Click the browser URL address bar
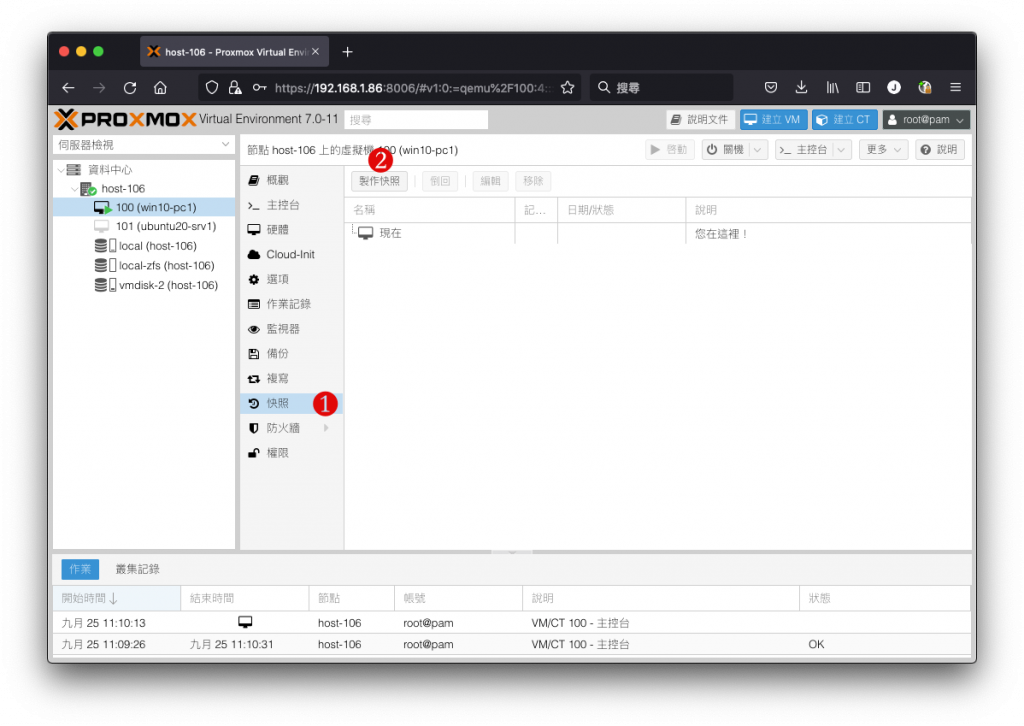 tap(413, 87)
